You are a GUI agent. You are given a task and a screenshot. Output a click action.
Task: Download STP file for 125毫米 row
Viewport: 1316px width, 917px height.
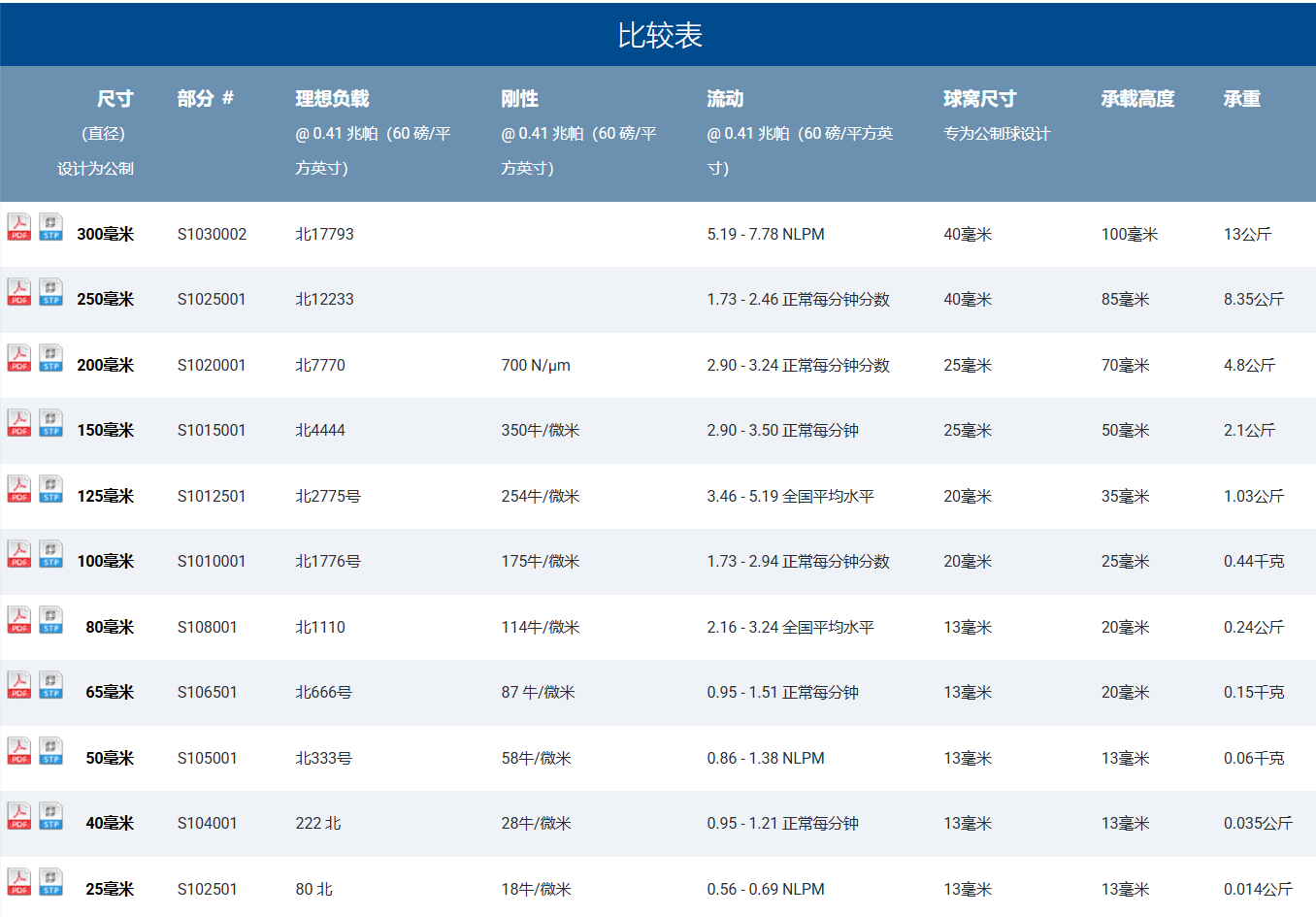[50, 489]
